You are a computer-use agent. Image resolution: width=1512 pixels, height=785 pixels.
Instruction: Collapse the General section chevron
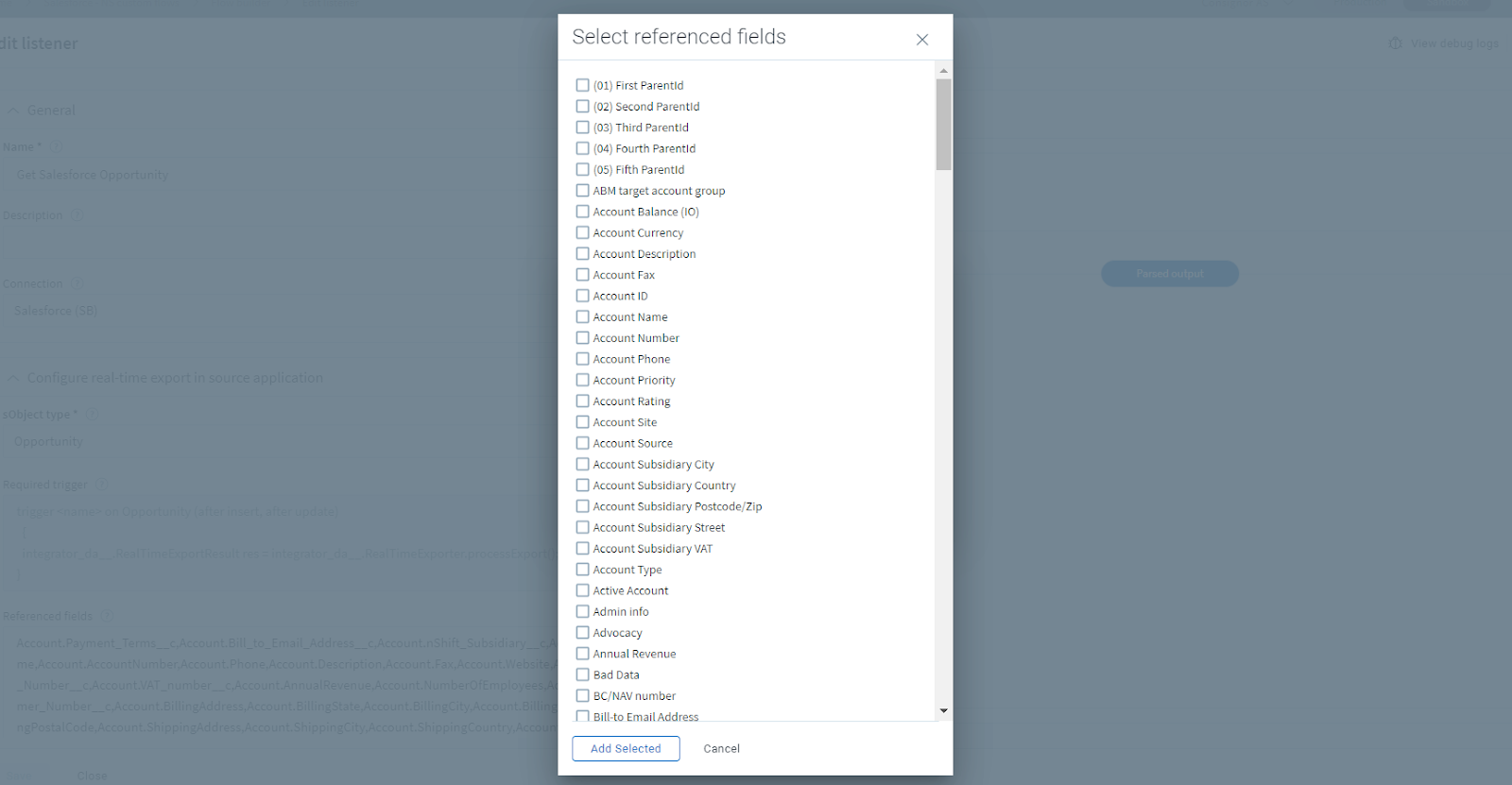click(x=13, y=111)
